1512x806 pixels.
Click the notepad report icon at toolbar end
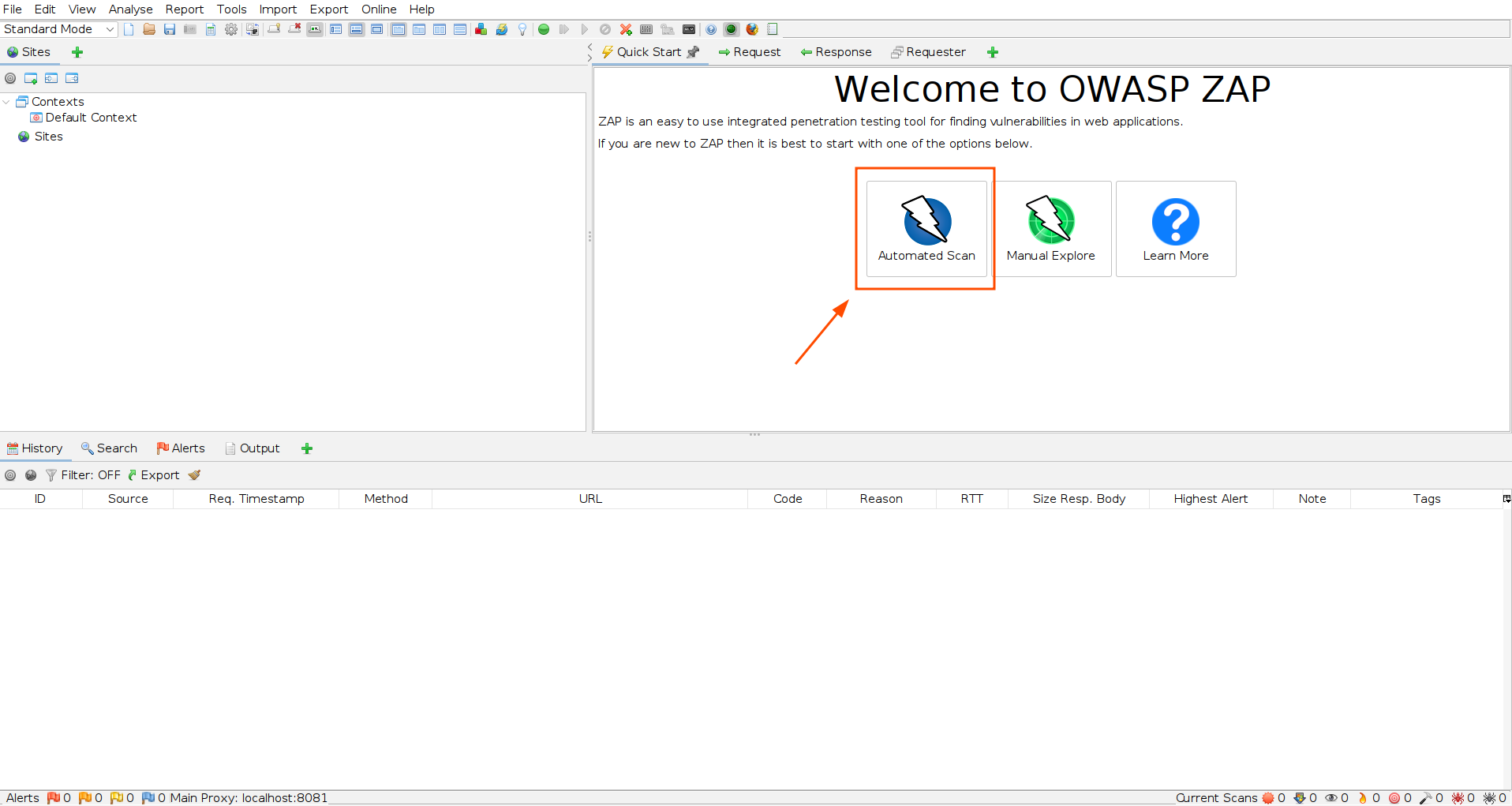point(773,29)
